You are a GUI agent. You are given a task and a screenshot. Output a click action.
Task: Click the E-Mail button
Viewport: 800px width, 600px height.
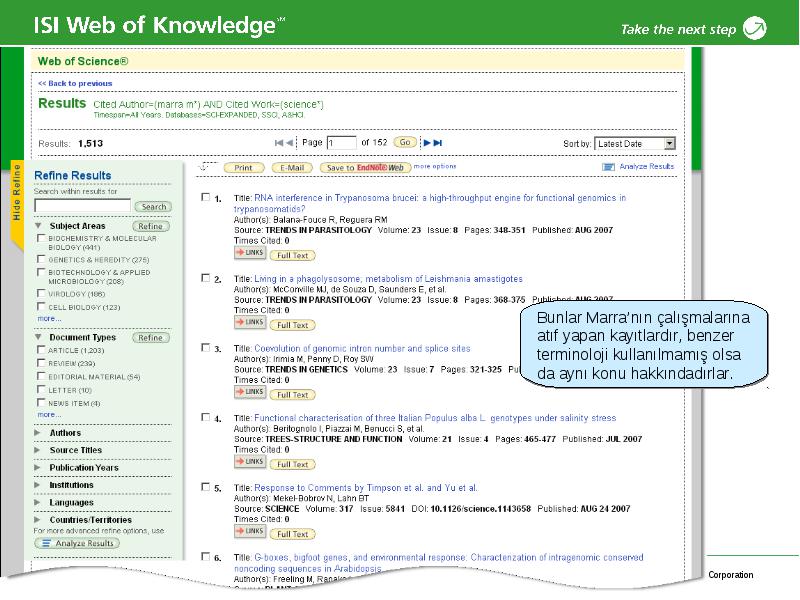[x=292, y=168]
